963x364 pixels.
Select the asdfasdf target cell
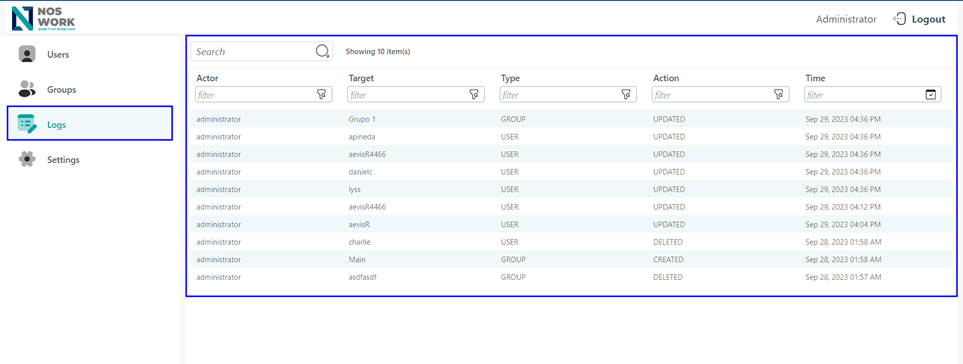(362, 277)
